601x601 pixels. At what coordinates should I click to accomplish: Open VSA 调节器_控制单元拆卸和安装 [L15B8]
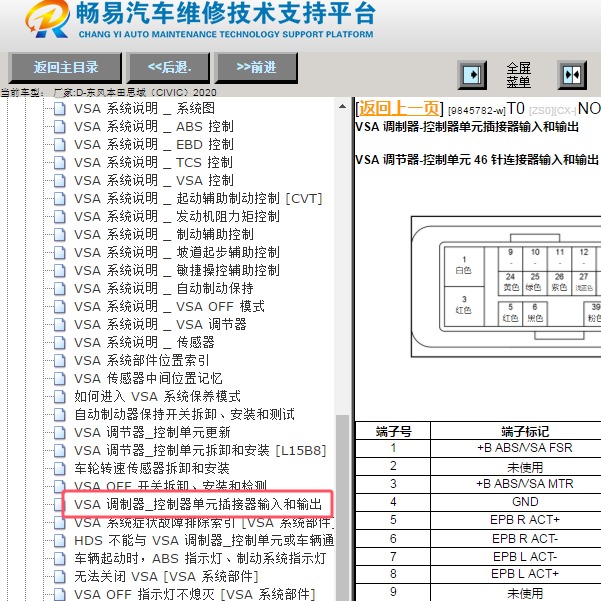coord(200,451)
